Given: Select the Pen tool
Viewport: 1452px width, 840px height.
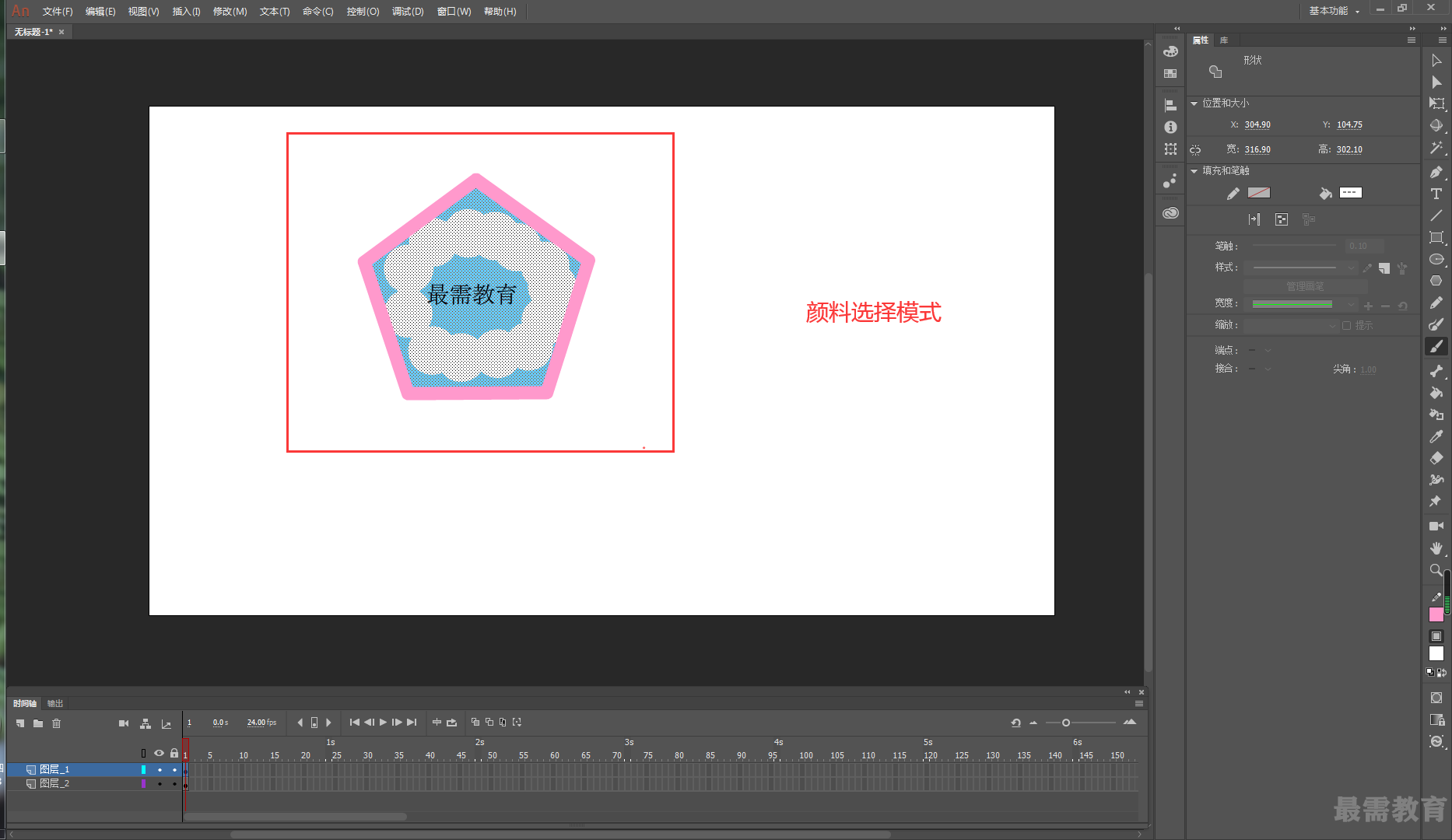Looking at the screenshot, I should [1436, 172].
